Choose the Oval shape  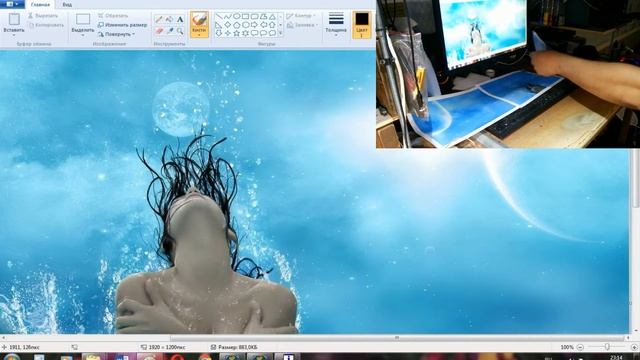(x=236, y=17)
